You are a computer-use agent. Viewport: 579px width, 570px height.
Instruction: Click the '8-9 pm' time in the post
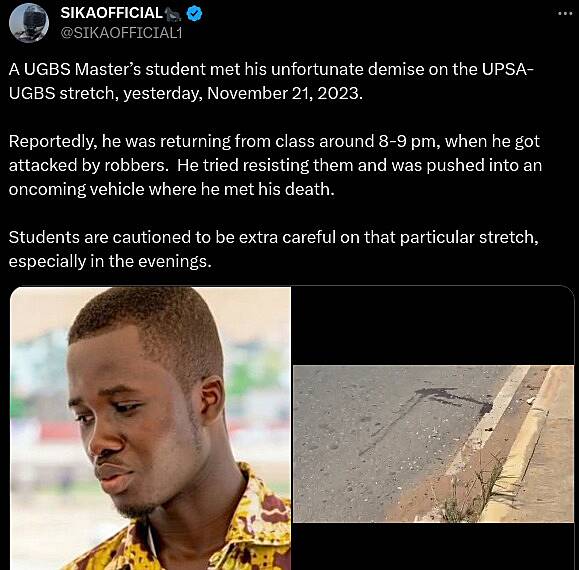[409, 141]
